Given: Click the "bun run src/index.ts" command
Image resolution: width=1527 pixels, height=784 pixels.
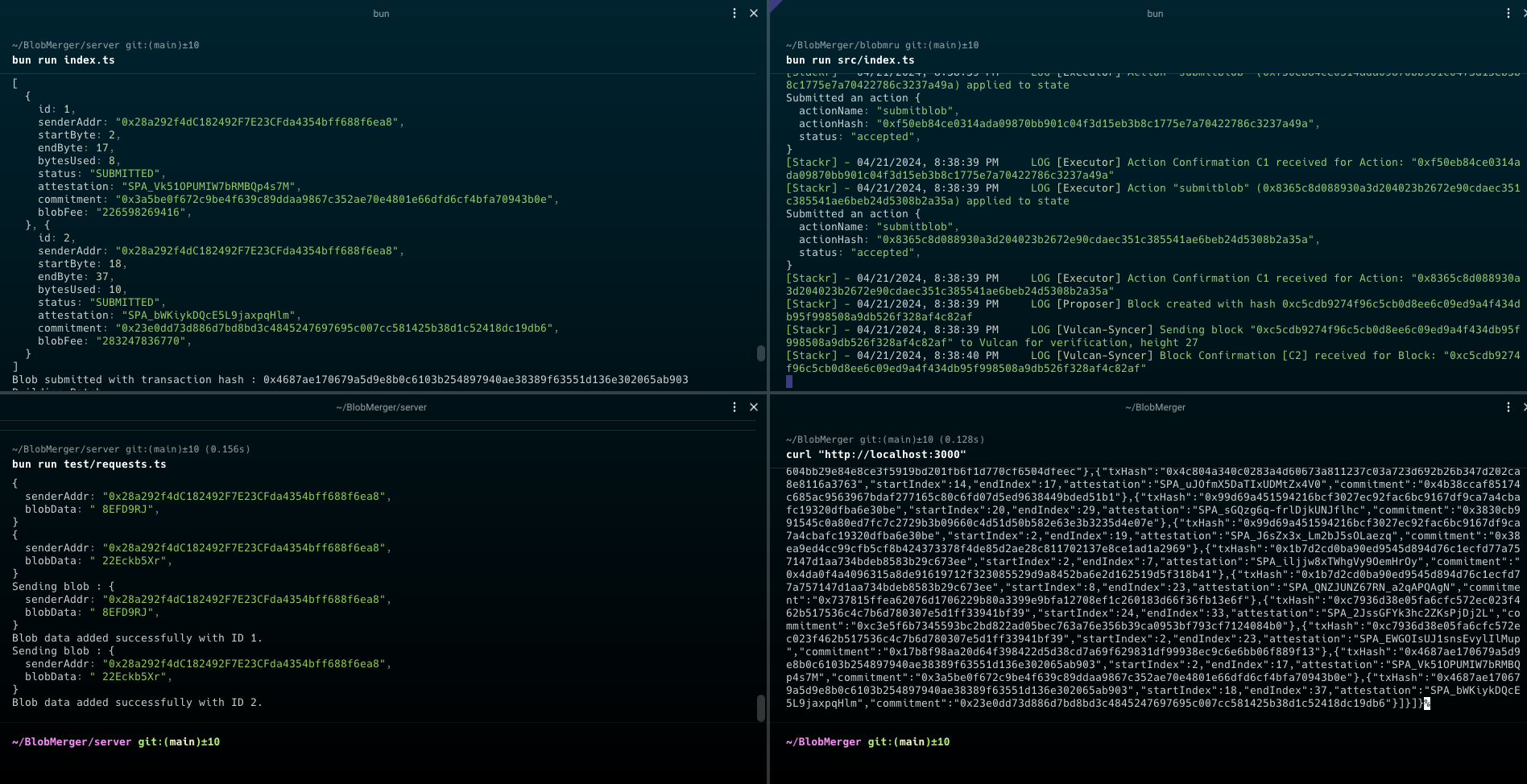Looking at the screenshot, I should click(850, 60).
